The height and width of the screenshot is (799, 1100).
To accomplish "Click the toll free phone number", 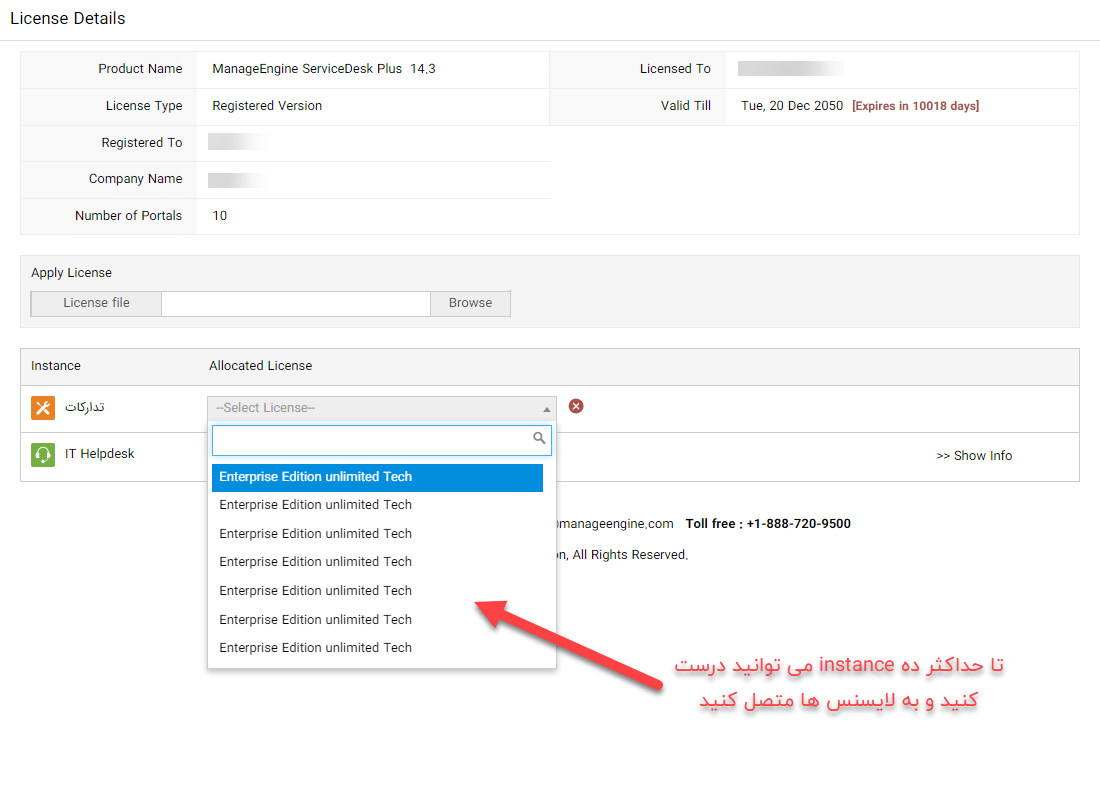I will point(798,524).
